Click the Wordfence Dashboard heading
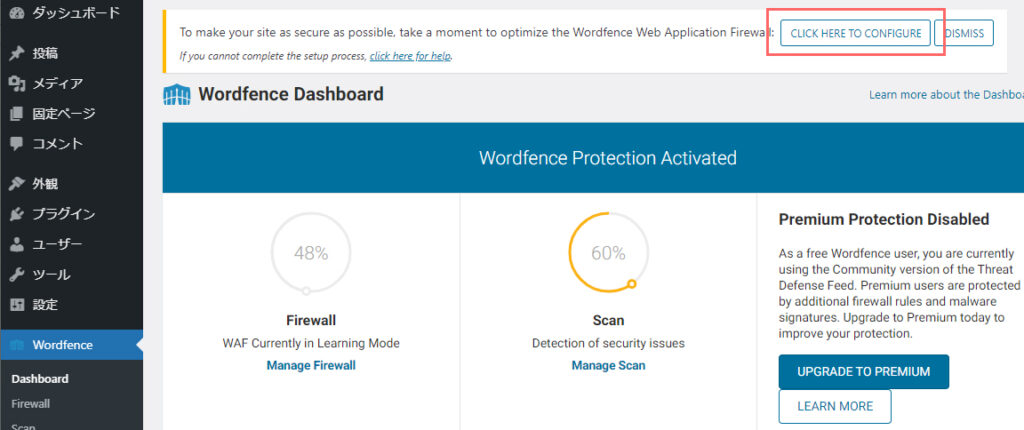 point(291,94)
